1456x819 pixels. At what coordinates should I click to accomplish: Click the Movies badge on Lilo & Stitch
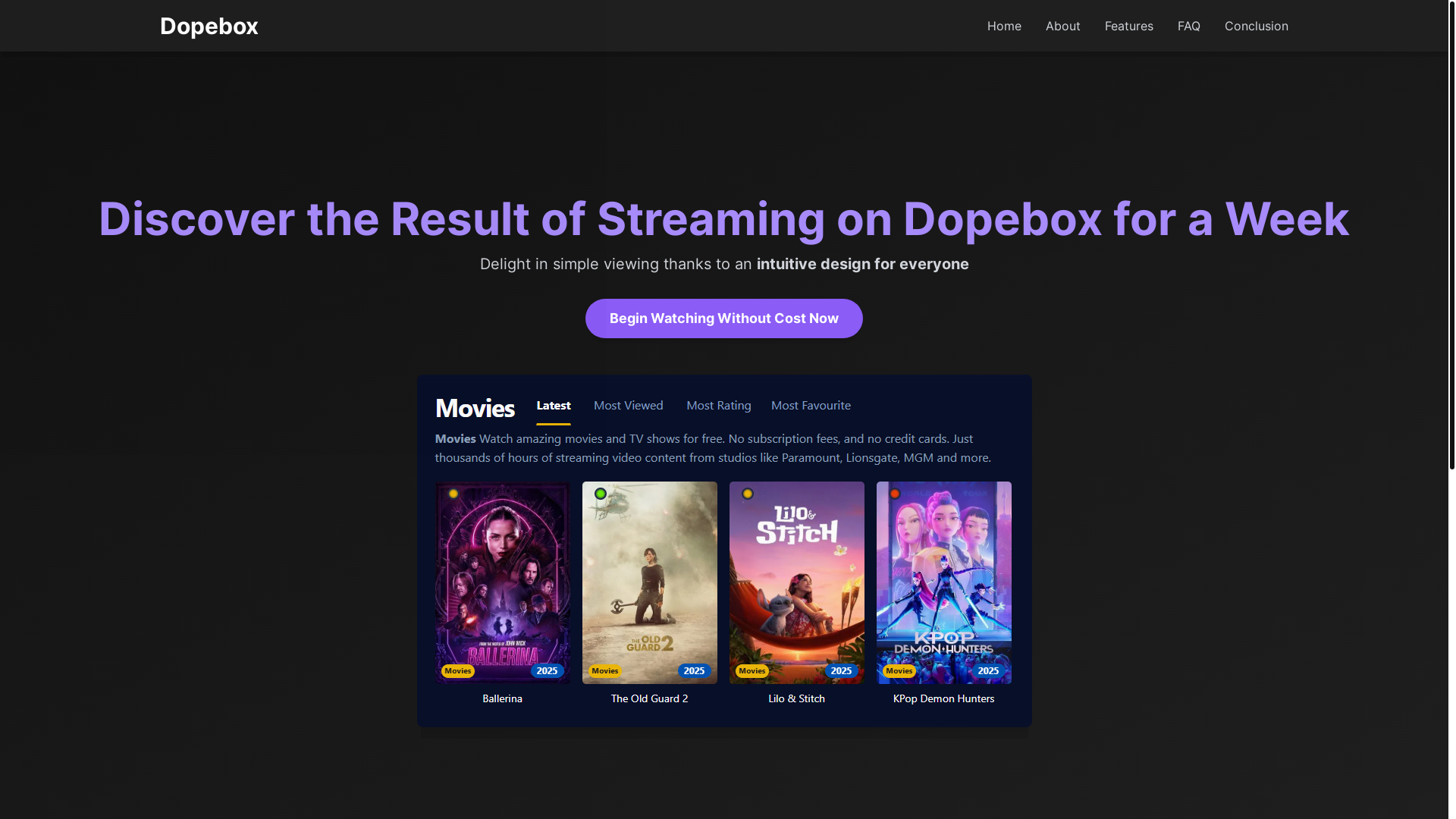pyautogui.click(x=752, y=670)
